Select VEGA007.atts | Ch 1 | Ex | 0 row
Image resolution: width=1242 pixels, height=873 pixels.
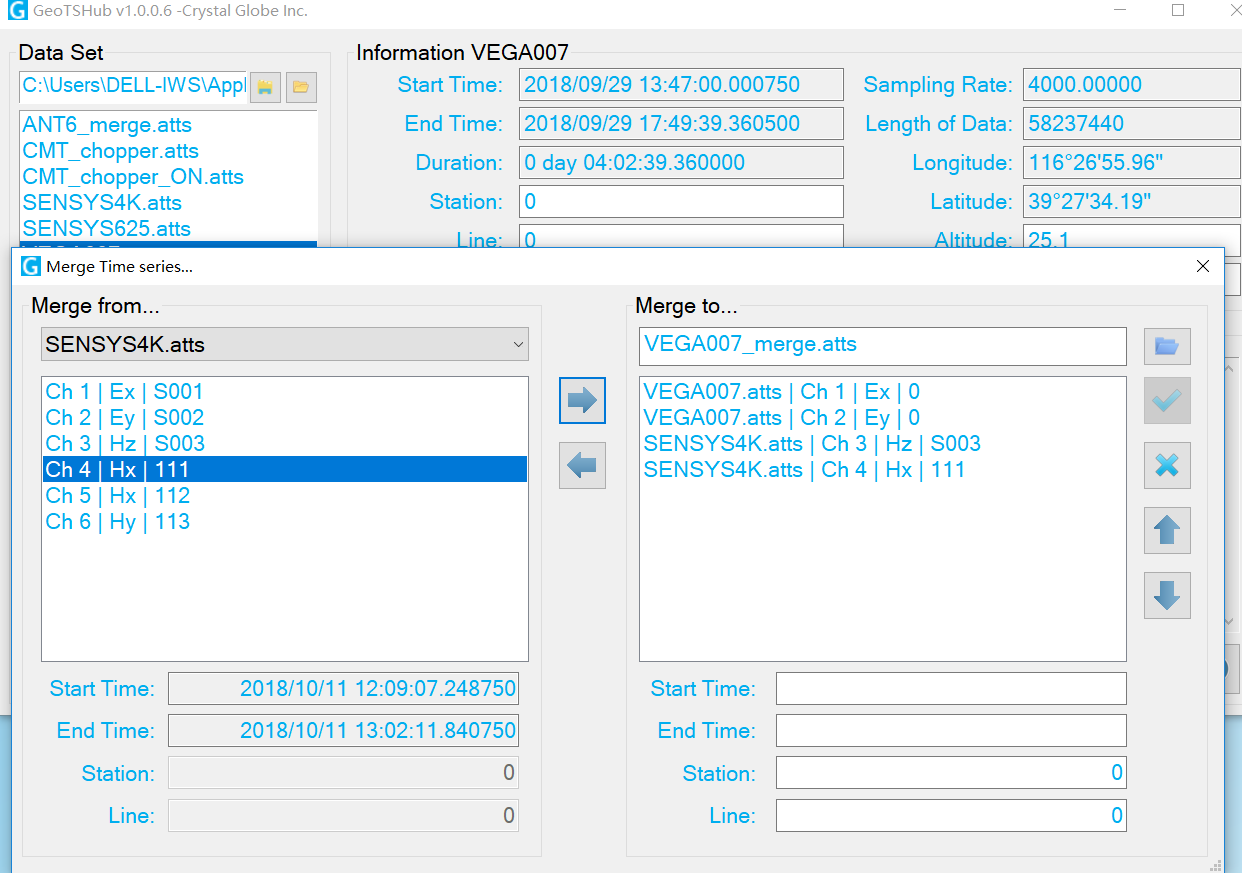point(883,392)
